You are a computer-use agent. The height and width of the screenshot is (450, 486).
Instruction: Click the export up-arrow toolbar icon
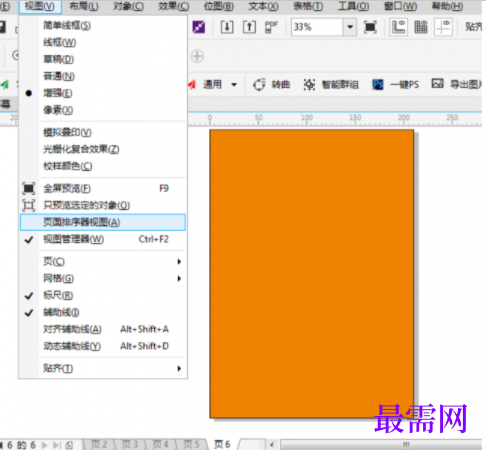click(249, 27)
